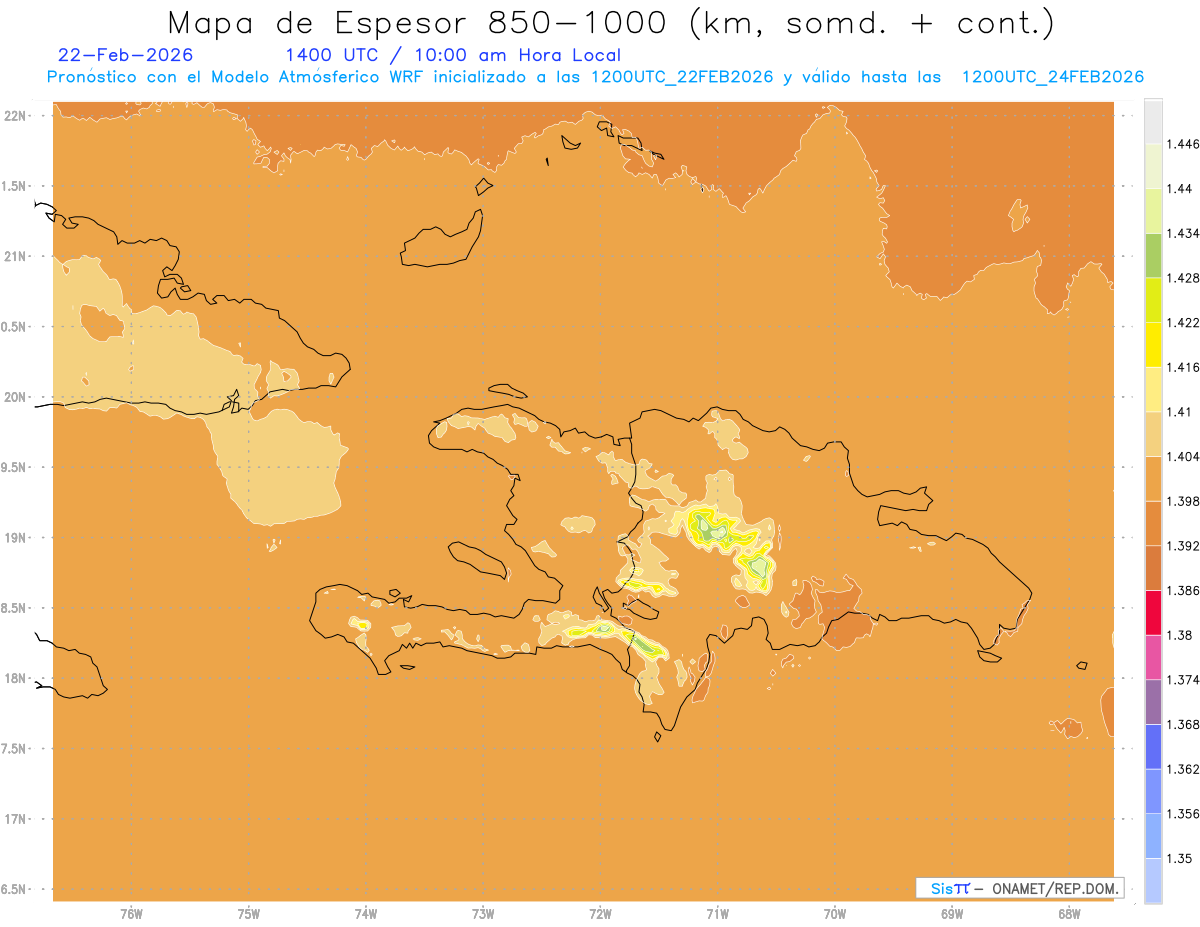This screenshot has width=1200, height=927.
Task: Select the bright yellow 1.416–1.422 legend swatch
Action: (1153, 344)
